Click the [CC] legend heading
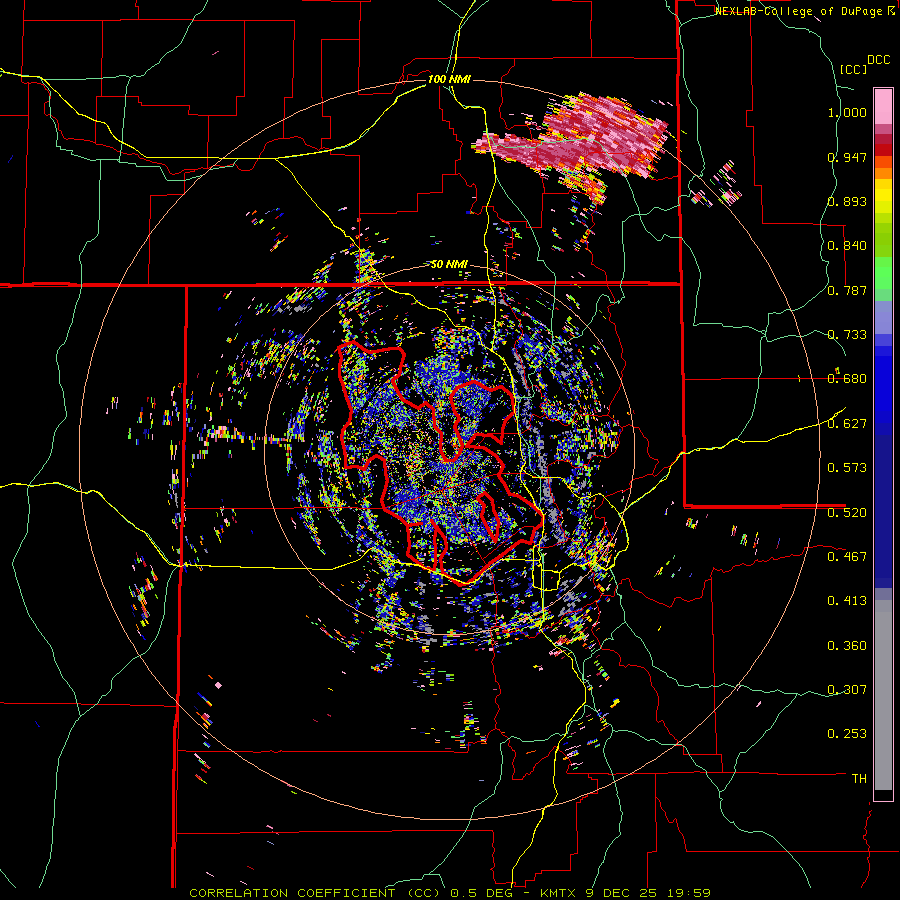This screenshot has height=900, width=900. point(853,69)
